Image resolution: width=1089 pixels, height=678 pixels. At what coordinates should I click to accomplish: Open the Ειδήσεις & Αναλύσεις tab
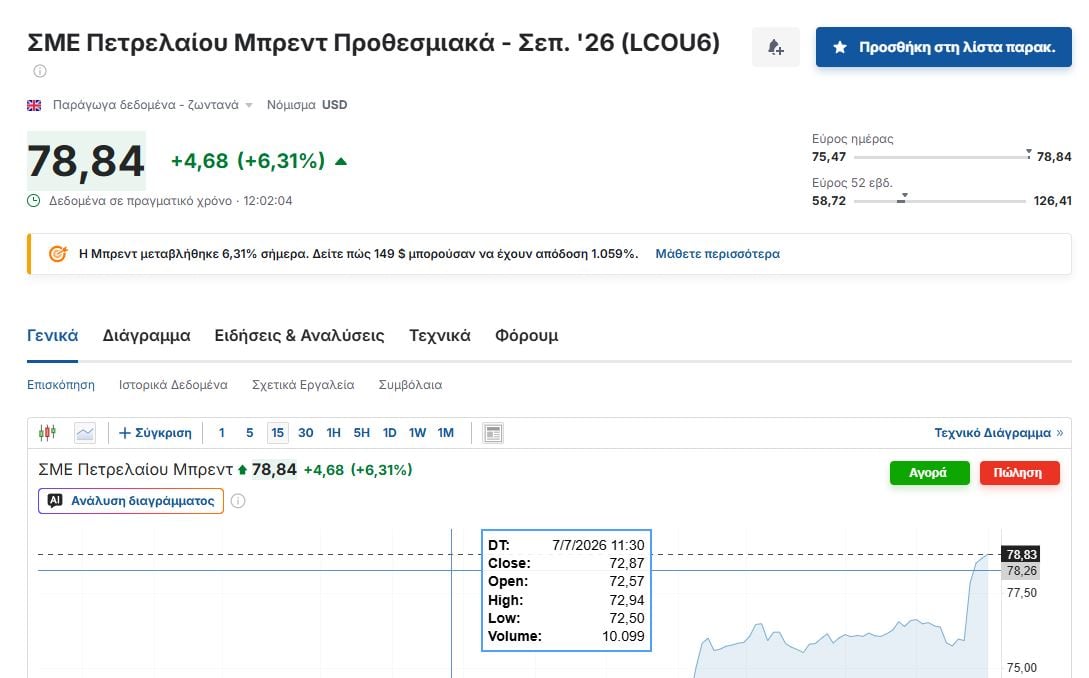point(299,336)
